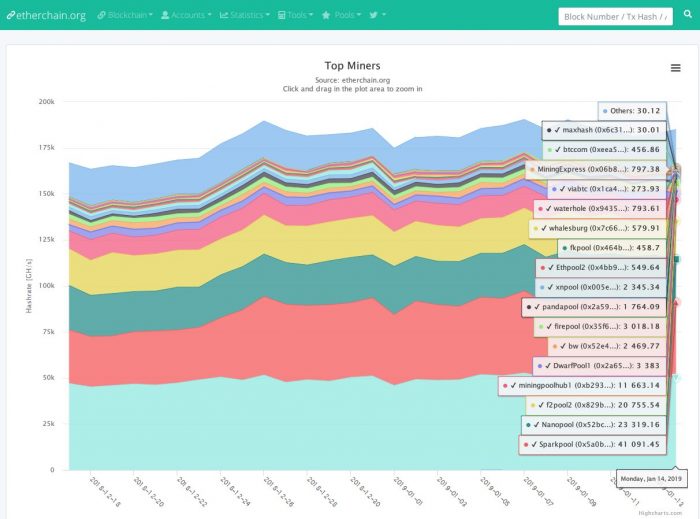Click the f2pool2 tooltip entry
Screen dimensions: 700x519
tap(596, 405)
